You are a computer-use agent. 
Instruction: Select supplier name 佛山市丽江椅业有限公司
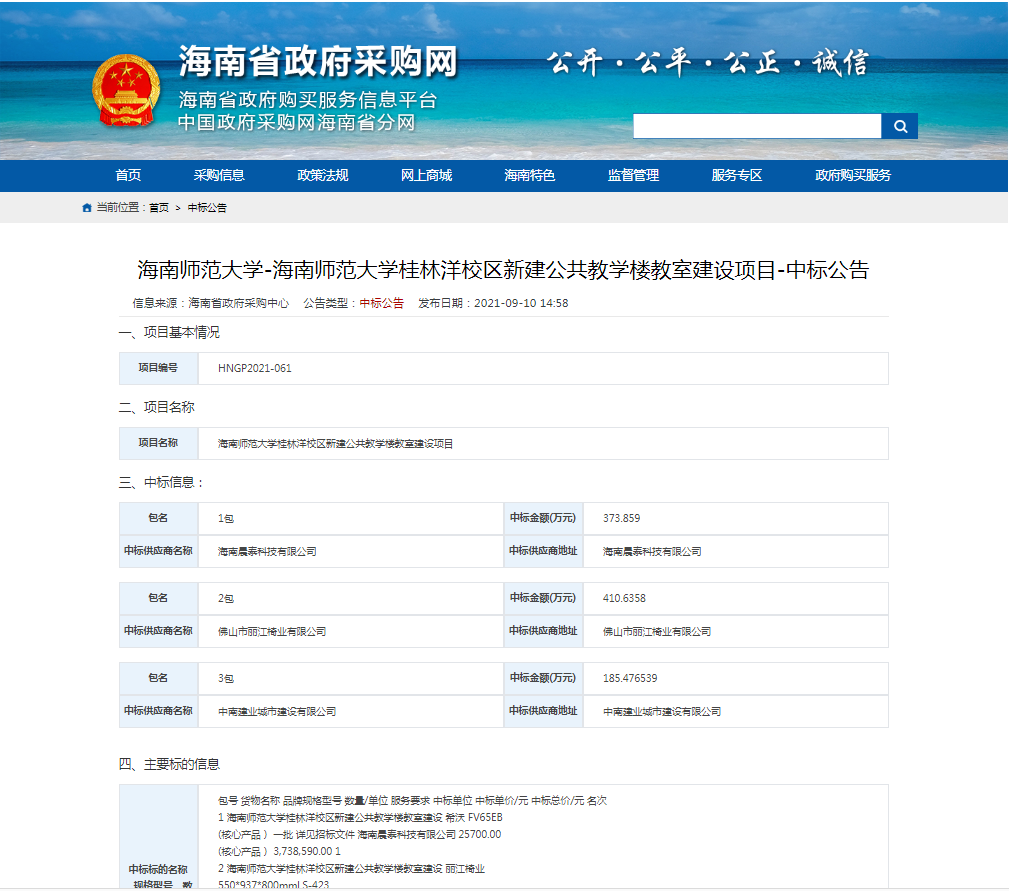(x=272, y=632)
